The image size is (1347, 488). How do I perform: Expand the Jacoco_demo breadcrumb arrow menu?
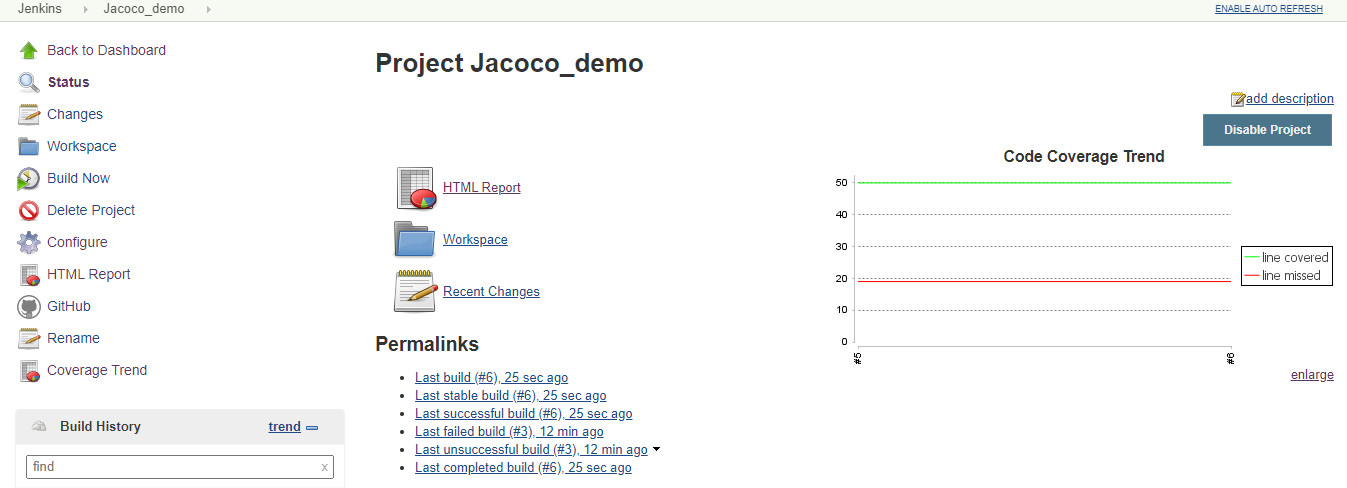click(x=208, y=9)
